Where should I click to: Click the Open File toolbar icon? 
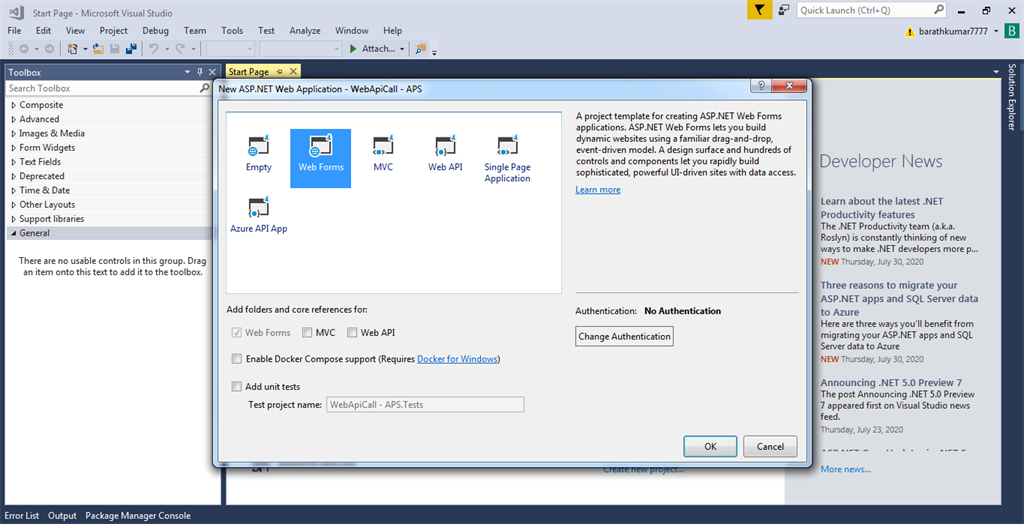tap(98, 48)
